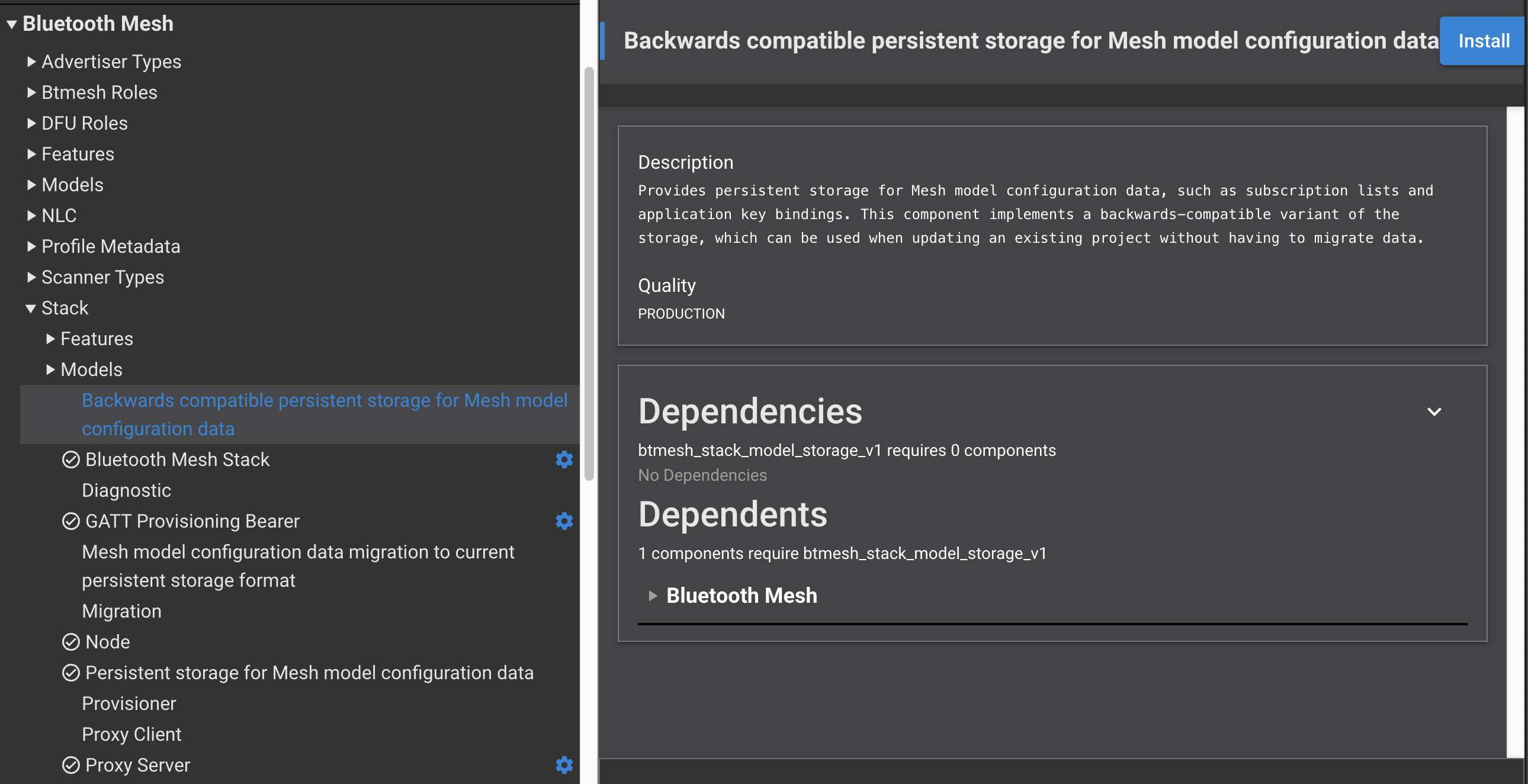Select Persistent storage for Mesh model configuration data
This screenshot has height=784, width=1528.
[x=309, y=673]
